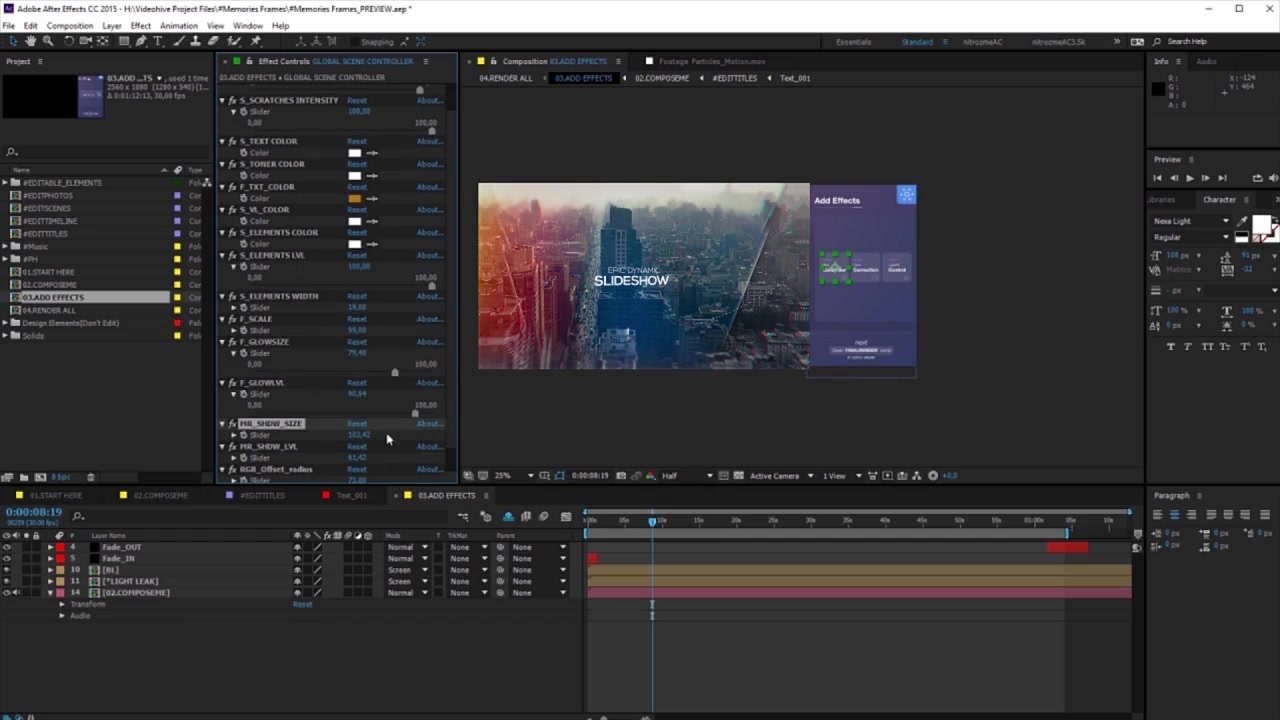
Task: Open the 1 View layout dropdown
Action: (841, 476)
